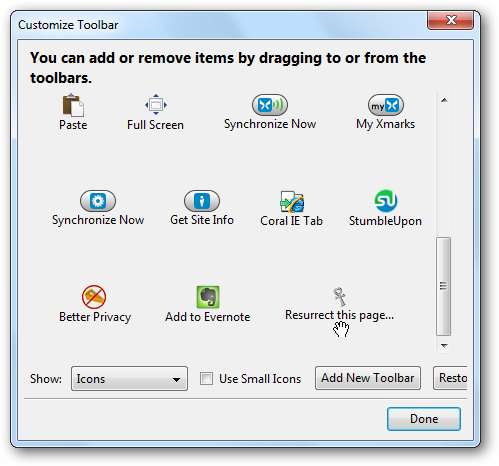Screen dimensions: 499x466
Task: Click the Done button
Action: (x=424, y=419)
